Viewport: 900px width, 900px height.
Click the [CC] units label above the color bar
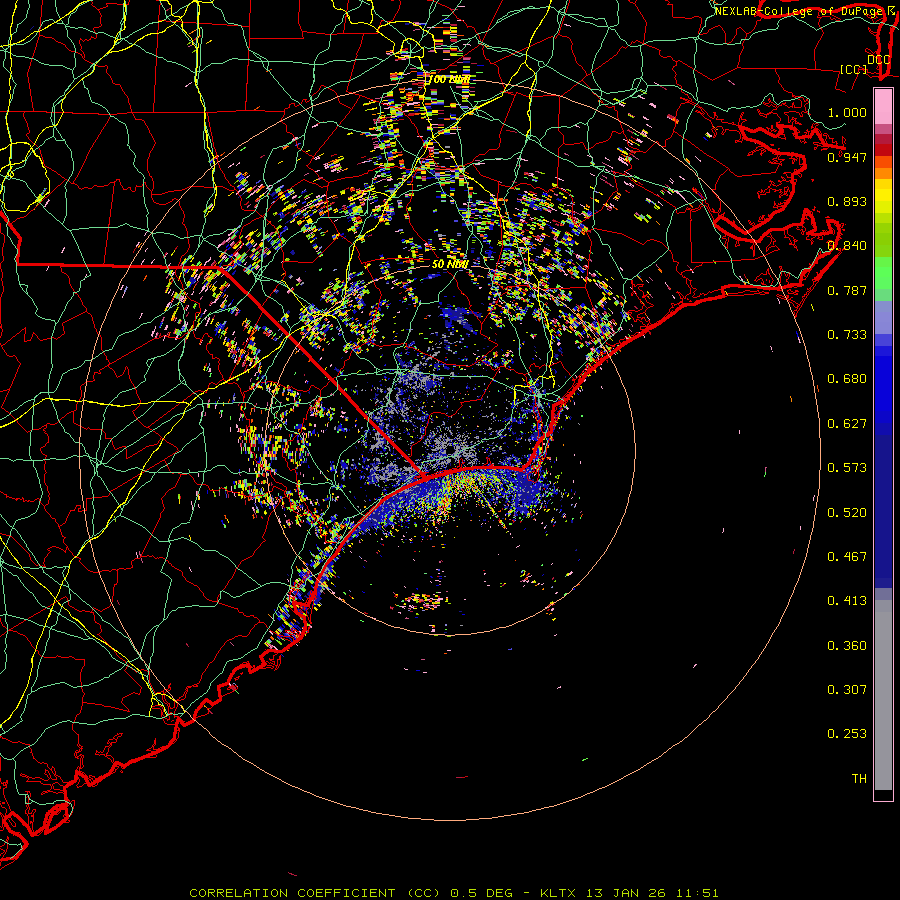854,69
